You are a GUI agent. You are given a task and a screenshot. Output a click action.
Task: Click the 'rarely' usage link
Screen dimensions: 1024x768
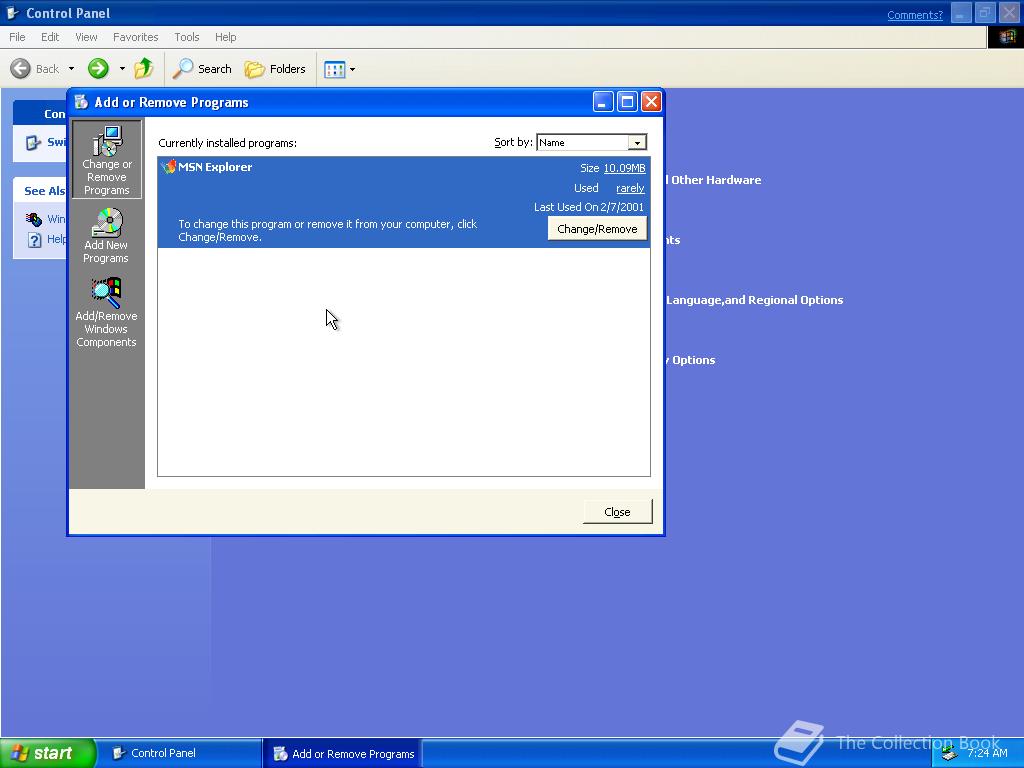pos(630,188)
